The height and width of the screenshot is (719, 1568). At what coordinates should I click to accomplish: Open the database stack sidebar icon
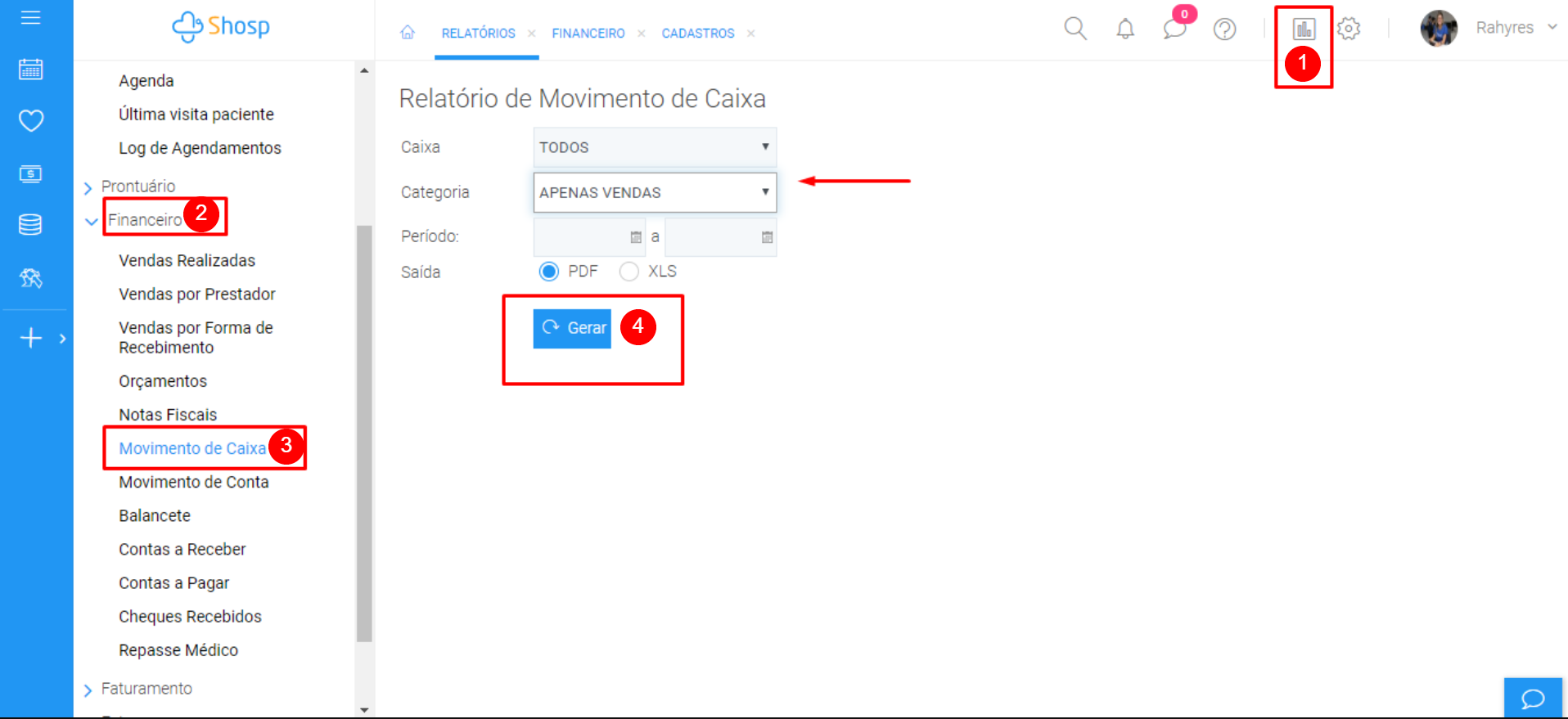click(x=30, y=225)
